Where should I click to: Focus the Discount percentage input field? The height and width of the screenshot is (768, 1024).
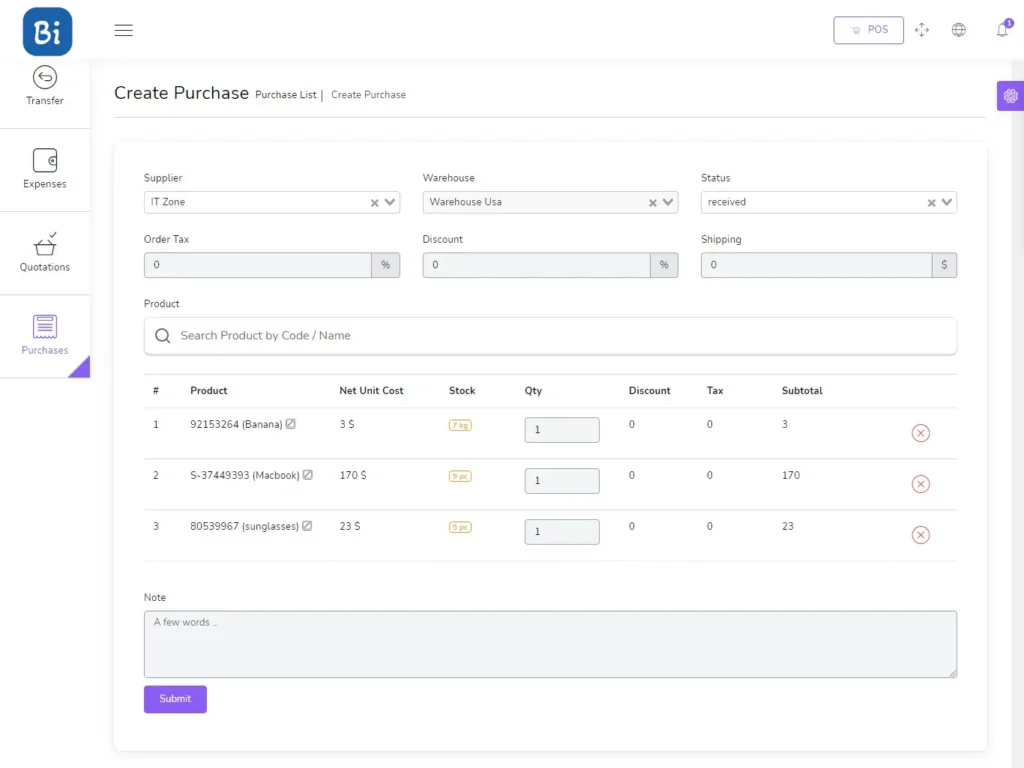[x=536, y=265]
